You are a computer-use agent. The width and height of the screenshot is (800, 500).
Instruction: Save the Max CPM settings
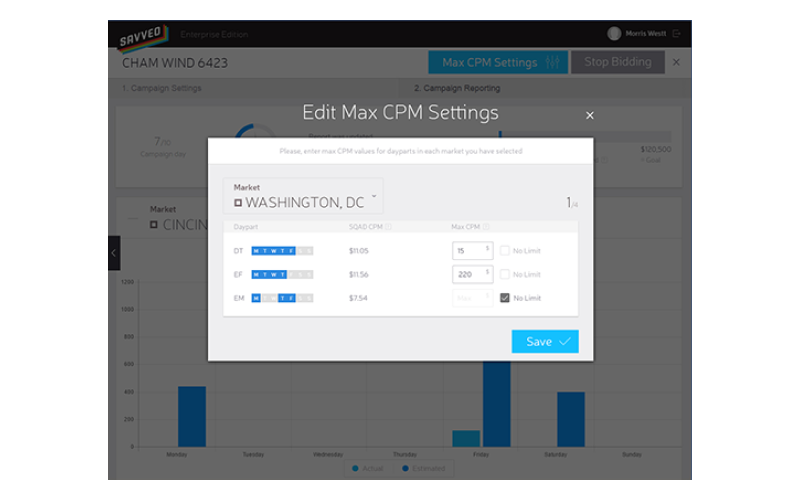point(545,341)
